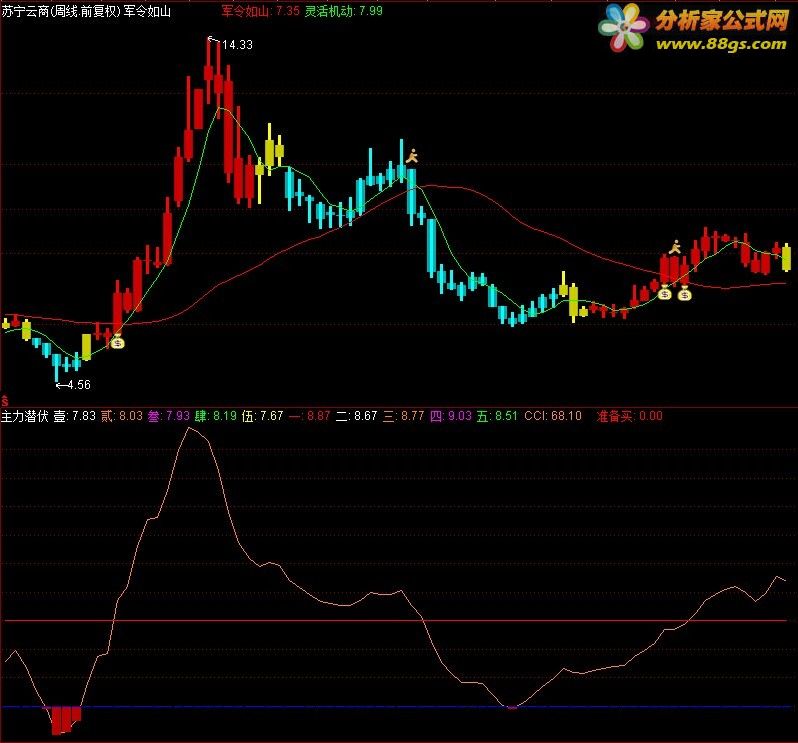Click the 4.56 low price label
This screenshot has height=743, width=798.
tap(79, 385)
